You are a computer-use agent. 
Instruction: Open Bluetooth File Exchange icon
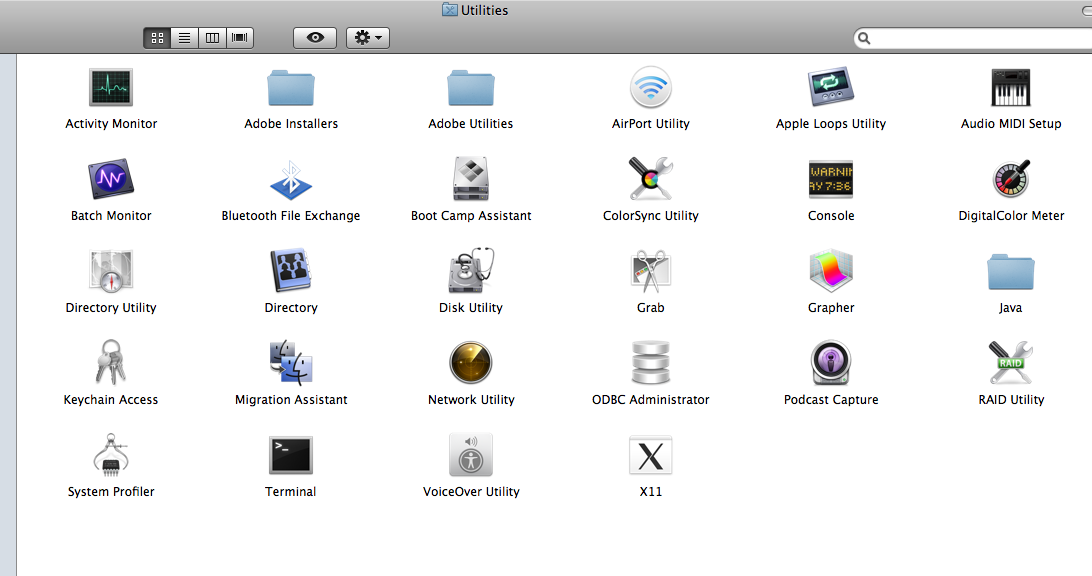[x=291, y=180]
